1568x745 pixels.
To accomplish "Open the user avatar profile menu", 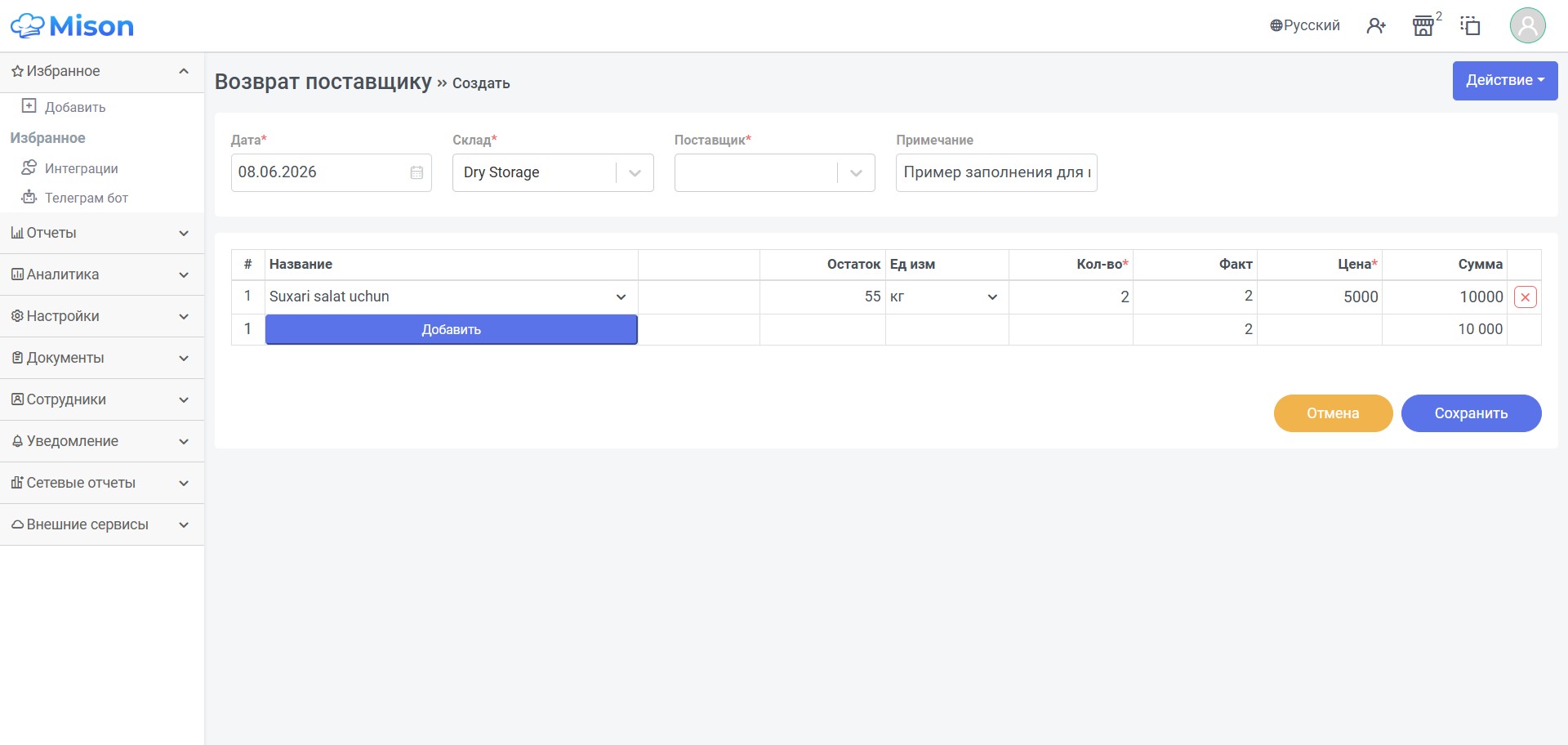I will 1527,25.
